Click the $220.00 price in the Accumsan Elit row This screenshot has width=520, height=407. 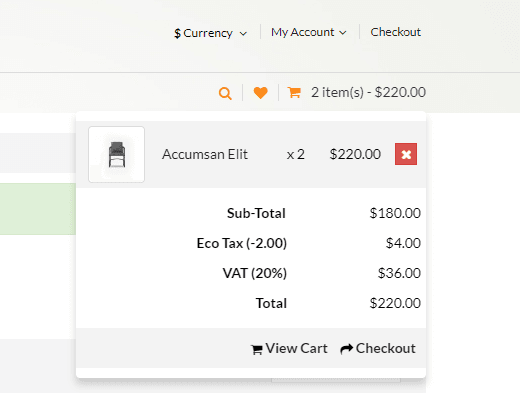click(x=355, y=154)
